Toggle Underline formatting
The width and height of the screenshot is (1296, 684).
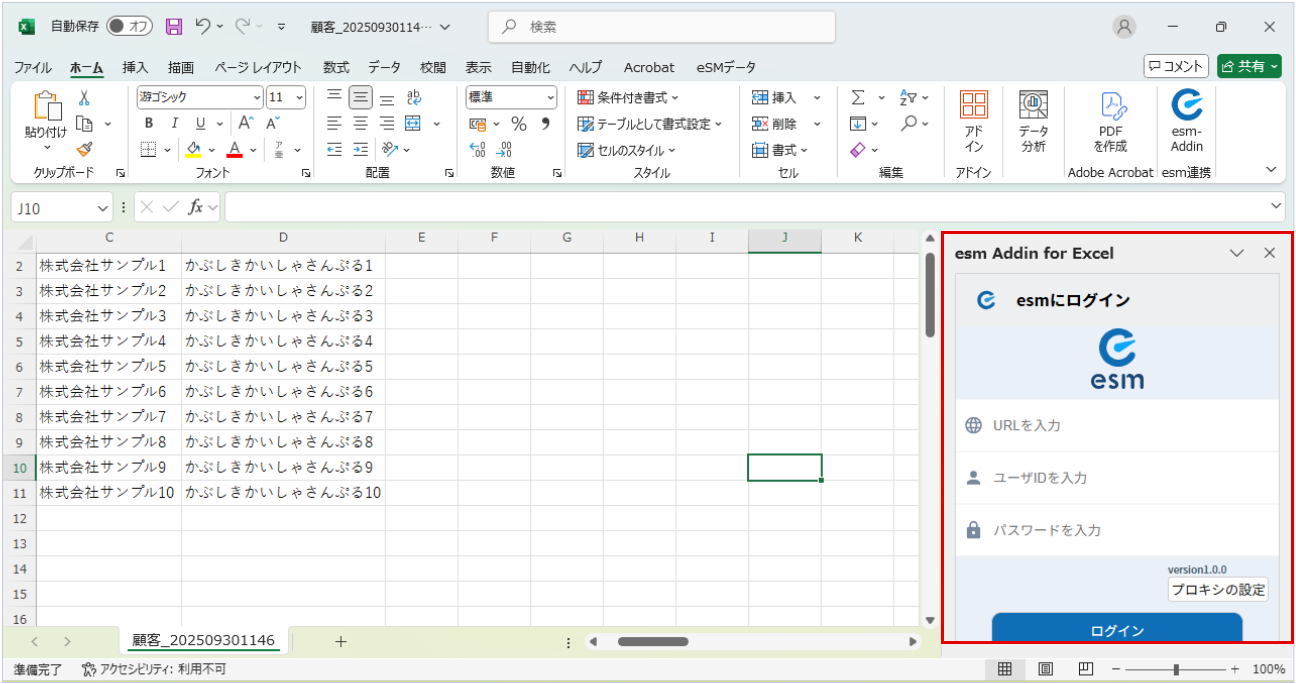coord(201,124)
